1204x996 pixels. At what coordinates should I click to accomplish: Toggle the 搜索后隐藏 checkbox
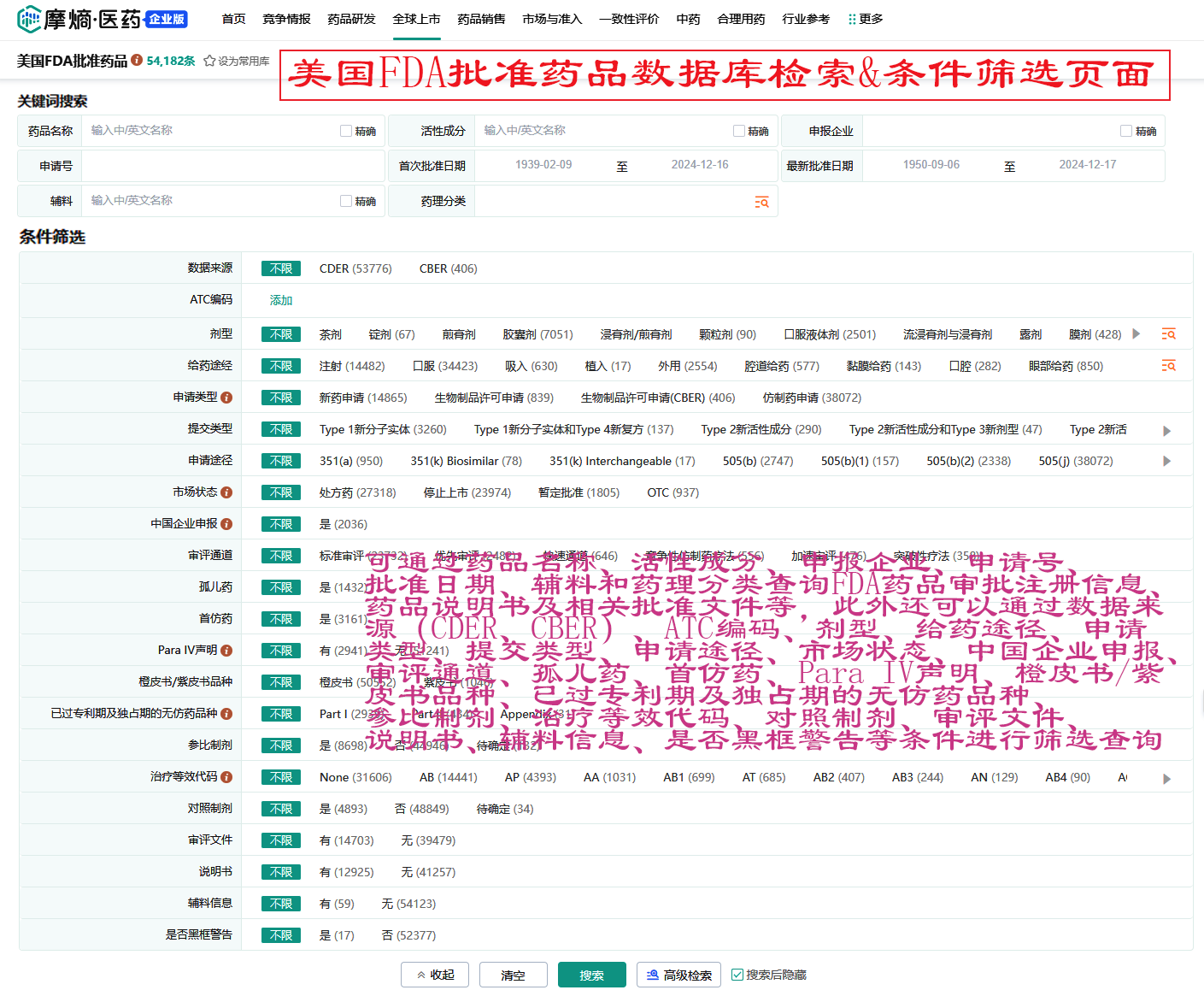click(737, 975)
